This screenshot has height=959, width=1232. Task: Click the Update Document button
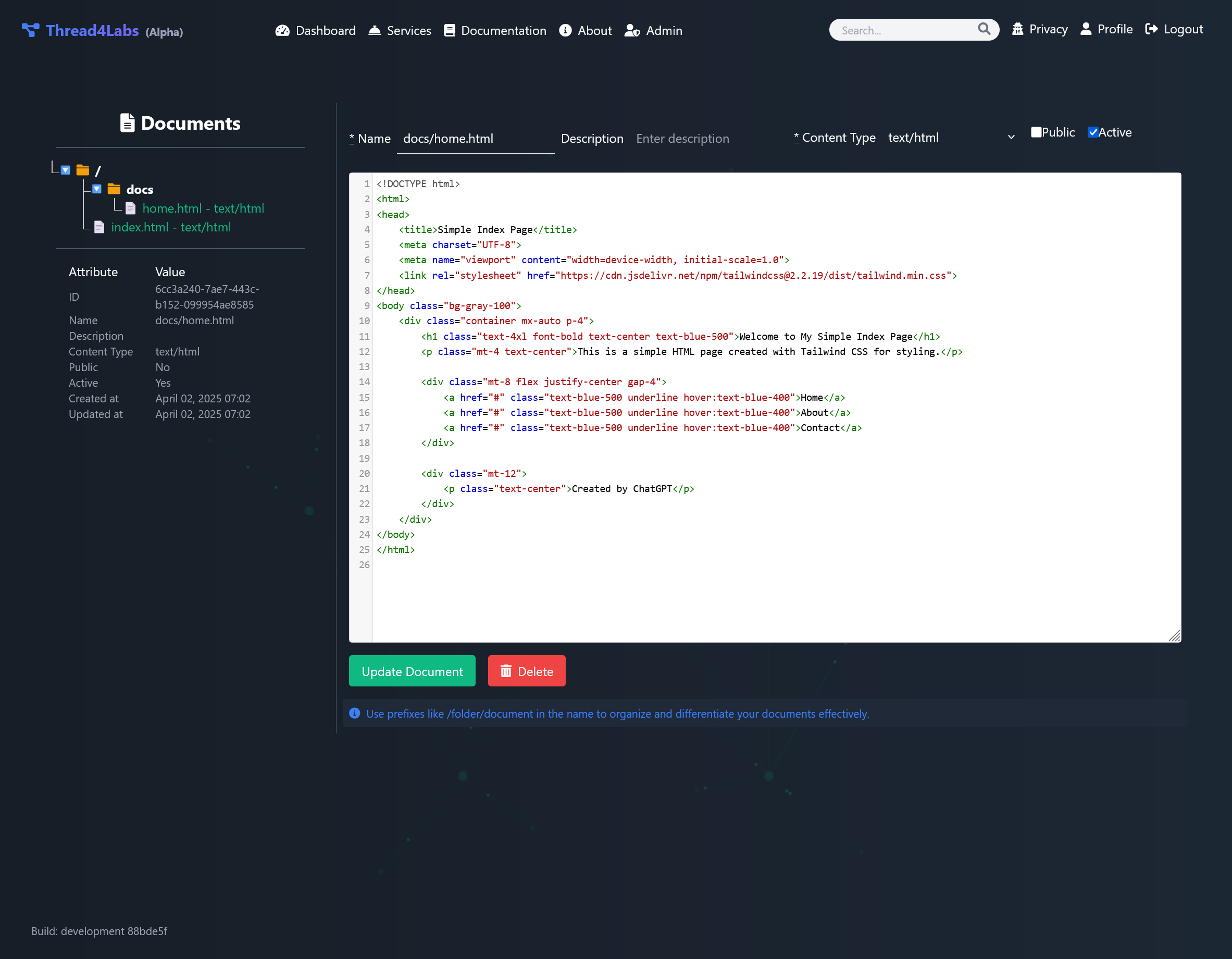pos(412,671)
